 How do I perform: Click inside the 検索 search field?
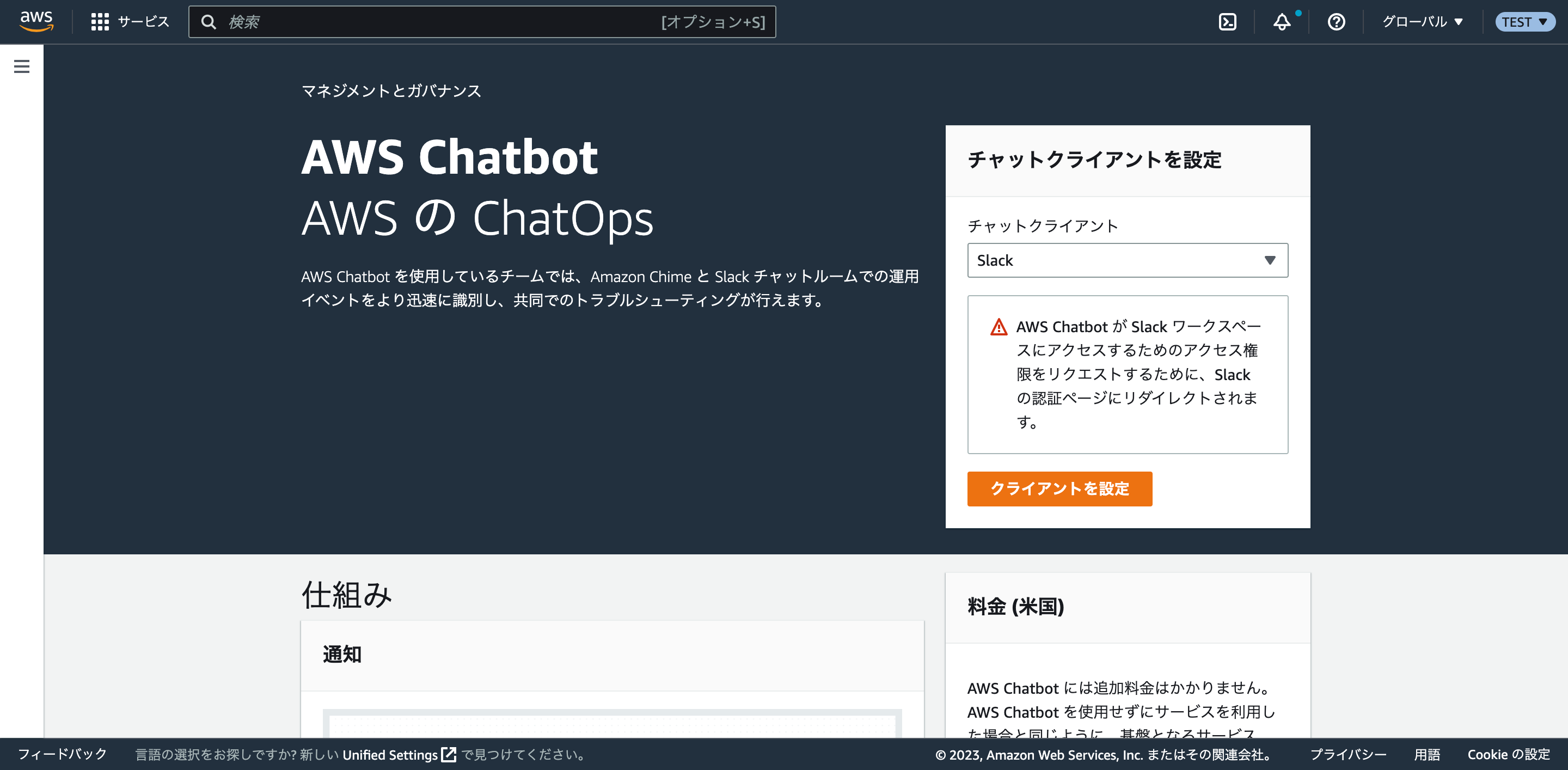click(426, 21)
